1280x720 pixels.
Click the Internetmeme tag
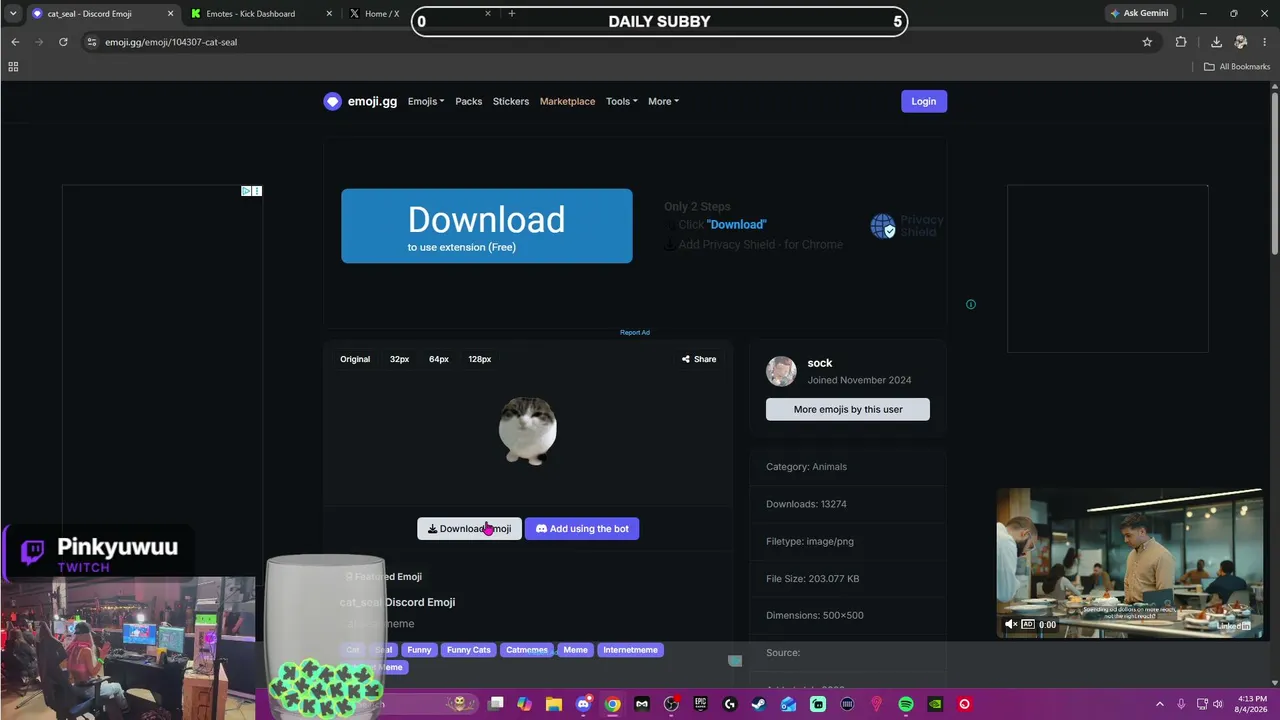630,650
